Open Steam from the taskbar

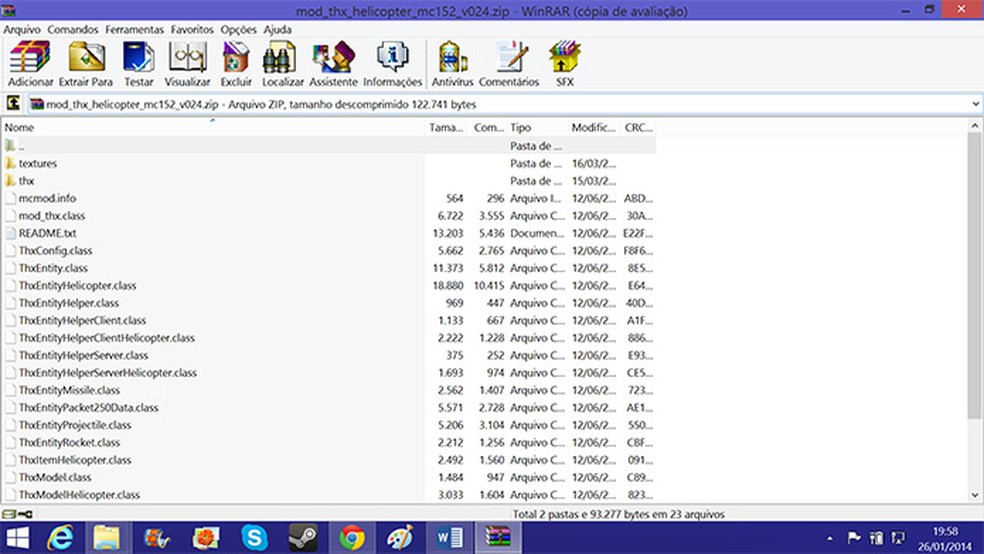pos(302,538)
